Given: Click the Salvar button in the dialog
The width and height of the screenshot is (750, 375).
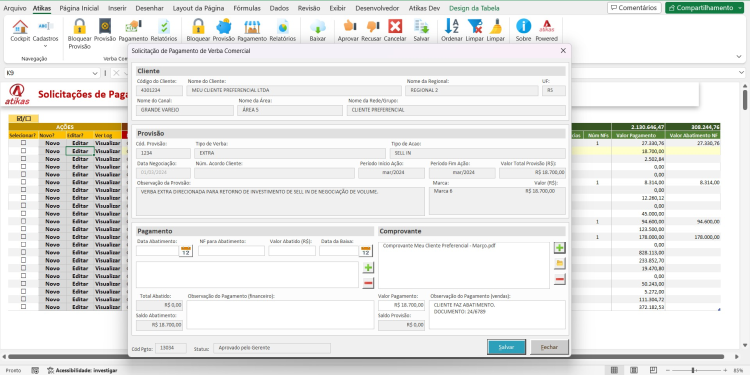Looking at the screenshot, I should [507, 347].
